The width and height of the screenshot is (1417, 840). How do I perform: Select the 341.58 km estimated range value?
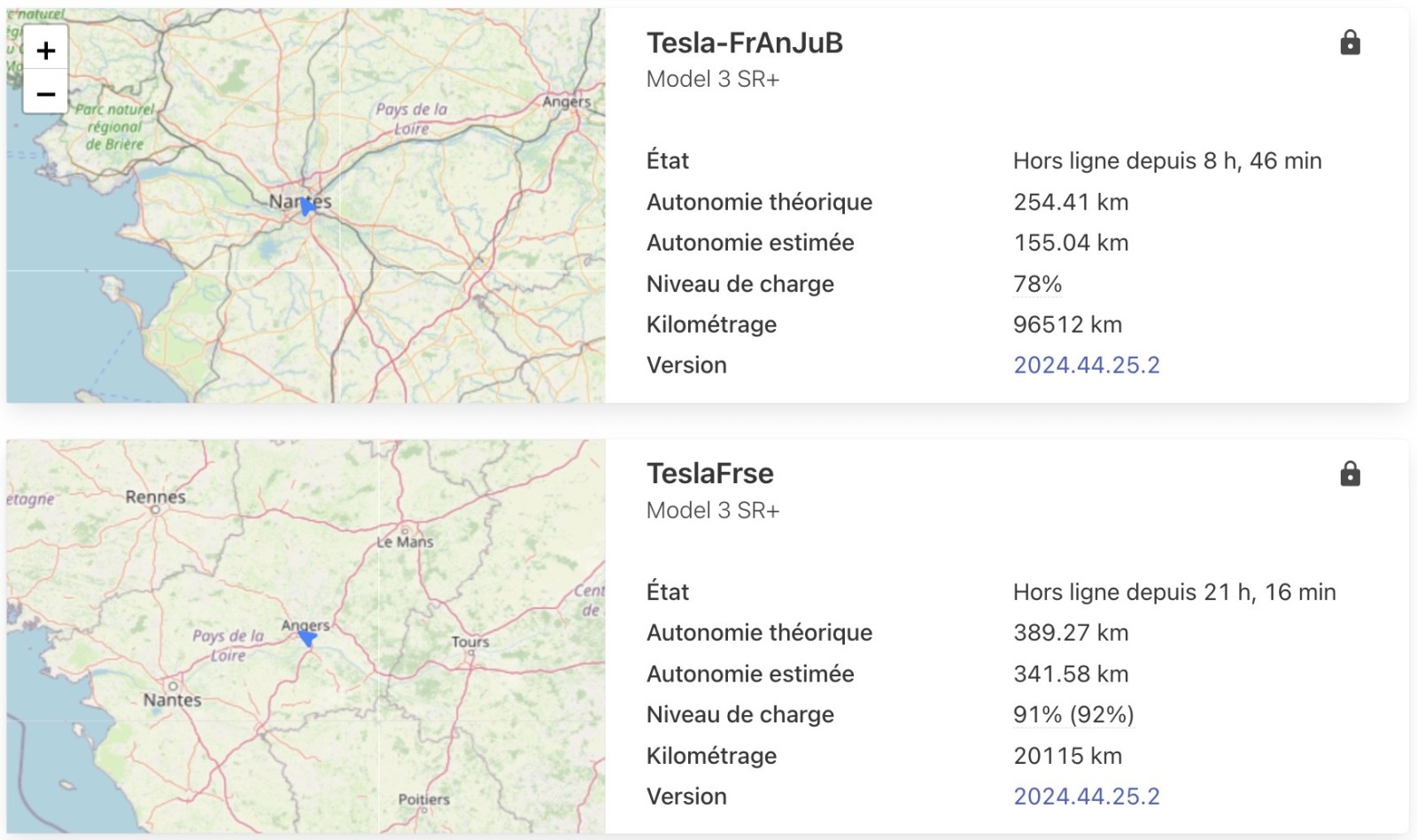tap(1071, 674)
